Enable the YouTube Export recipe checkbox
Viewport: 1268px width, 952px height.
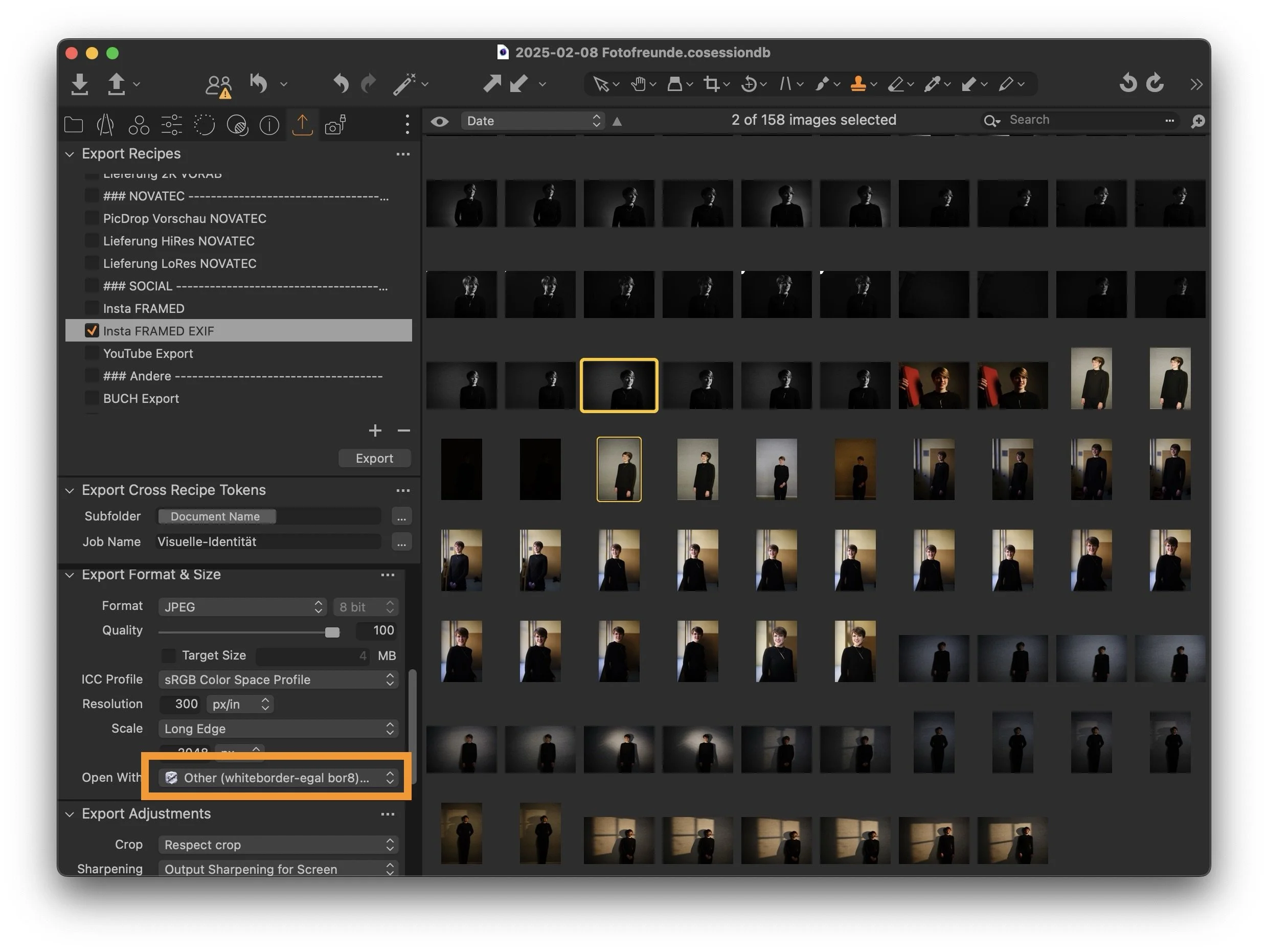point(91,353)
